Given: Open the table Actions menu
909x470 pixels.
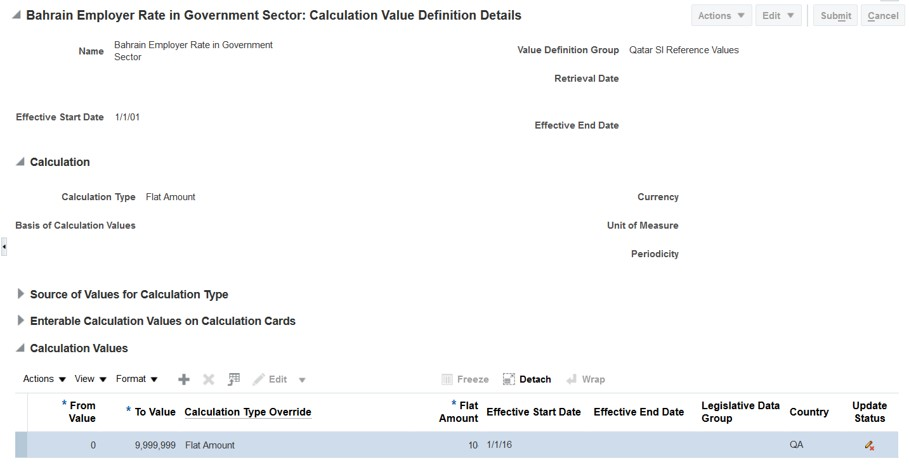Looking at the screenshot, I should coord(44,380).
